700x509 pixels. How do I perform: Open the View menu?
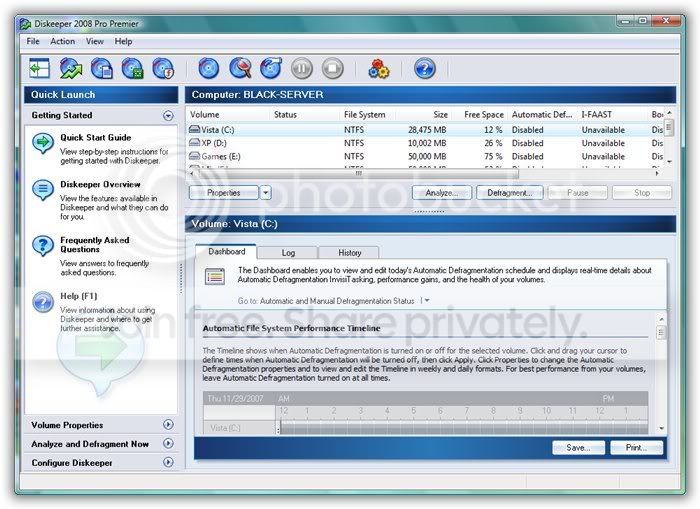click(x=95, y=41)
